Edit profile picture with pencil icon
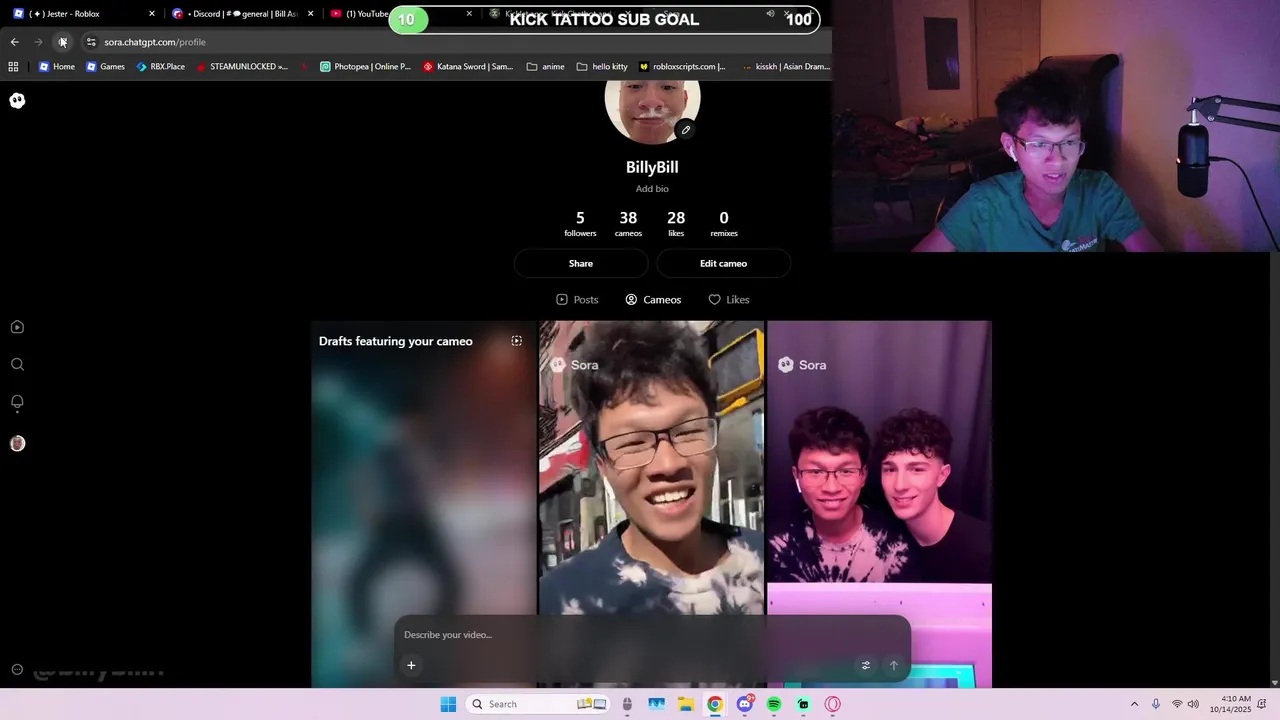The height and width of the screenshot is (720, 1280). [x=686, y=130]
